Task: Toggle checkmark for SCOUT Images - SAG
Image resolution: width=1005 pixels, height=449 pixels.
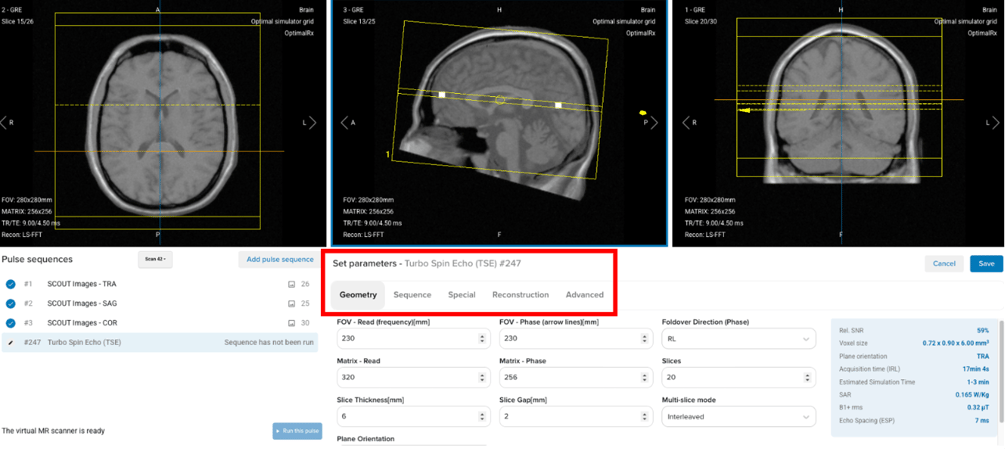Action: 11,303
